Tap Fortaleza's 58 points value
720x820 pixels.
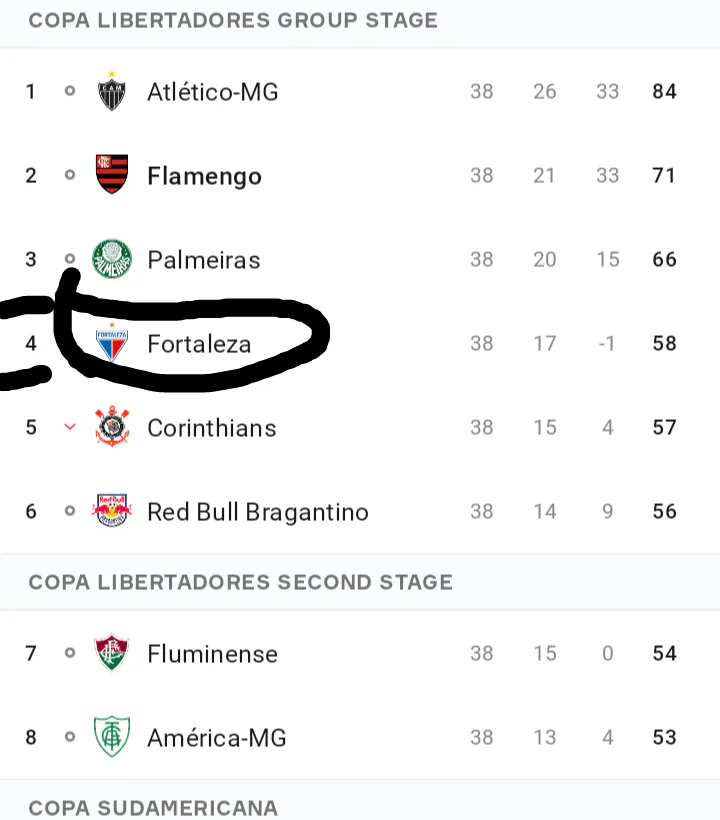click(665, 344)
